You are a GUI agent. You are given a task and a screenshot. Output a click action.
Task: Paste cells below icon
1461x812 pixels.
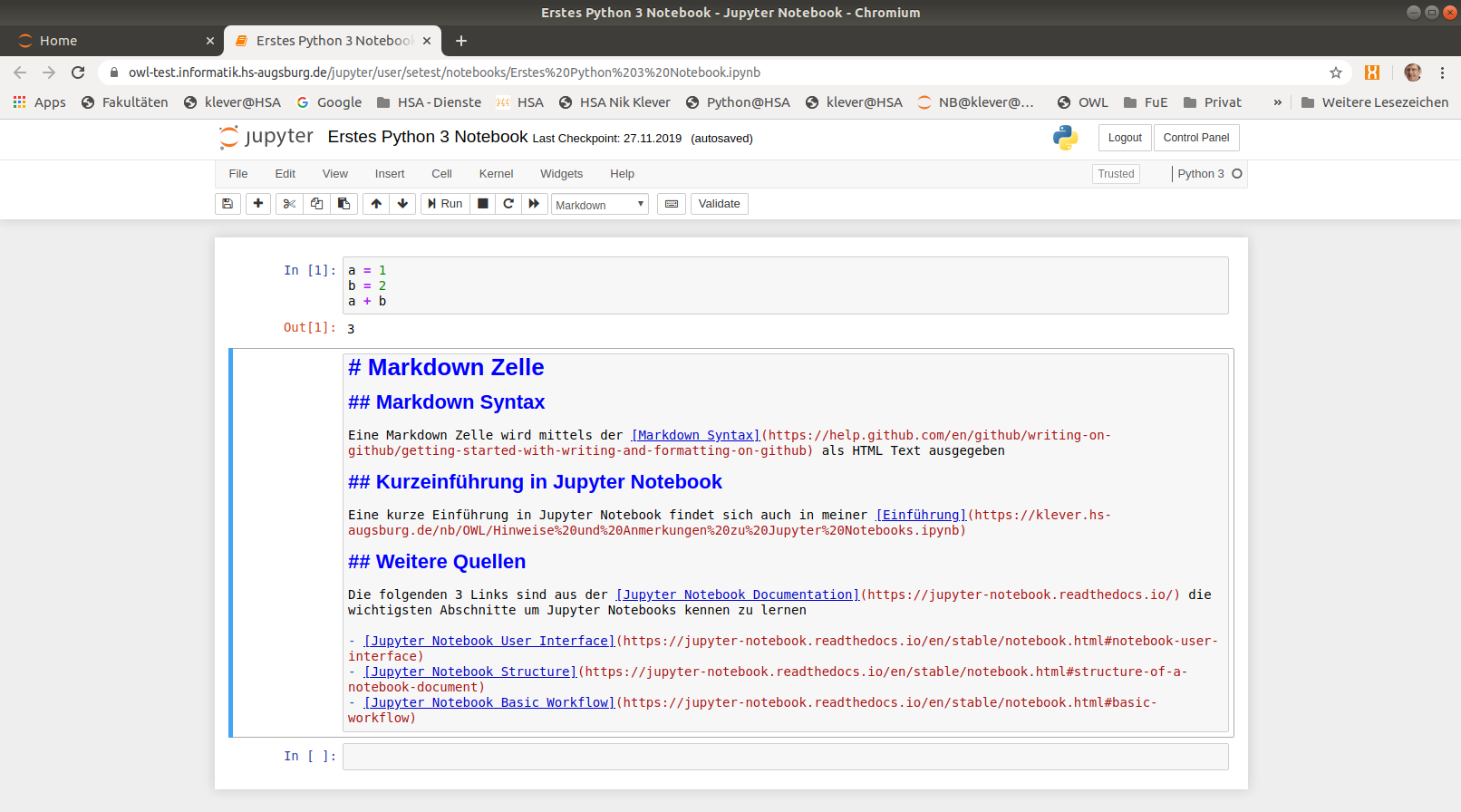pos(343,204)
